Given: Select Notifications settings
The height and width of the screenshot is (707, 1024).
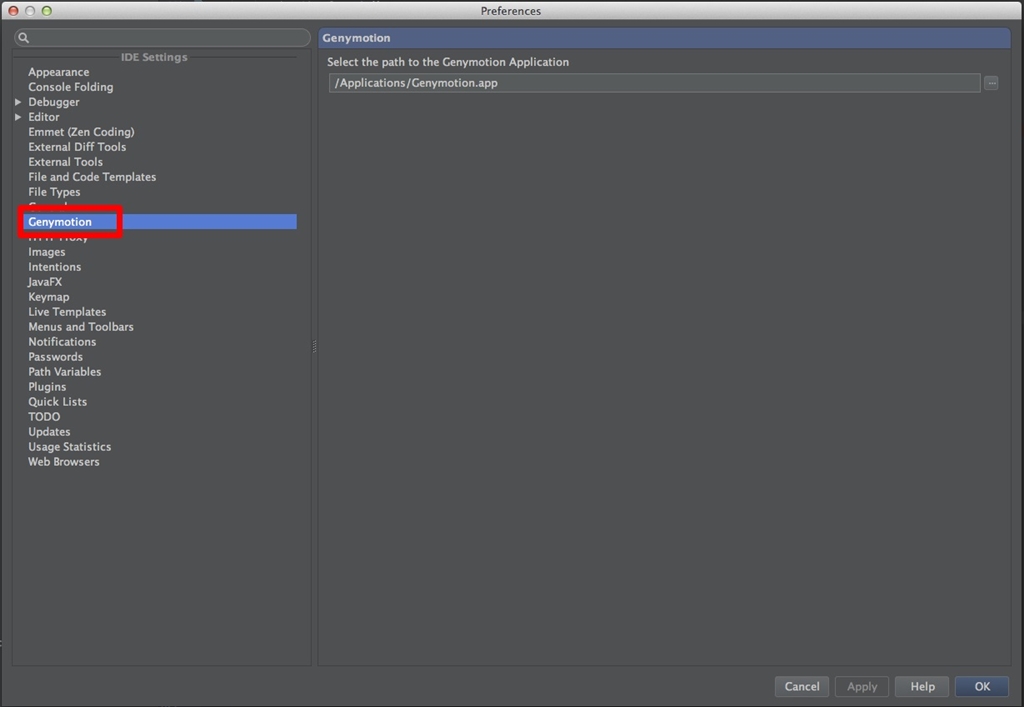Looking at the screenshot, I should point(62,342).
